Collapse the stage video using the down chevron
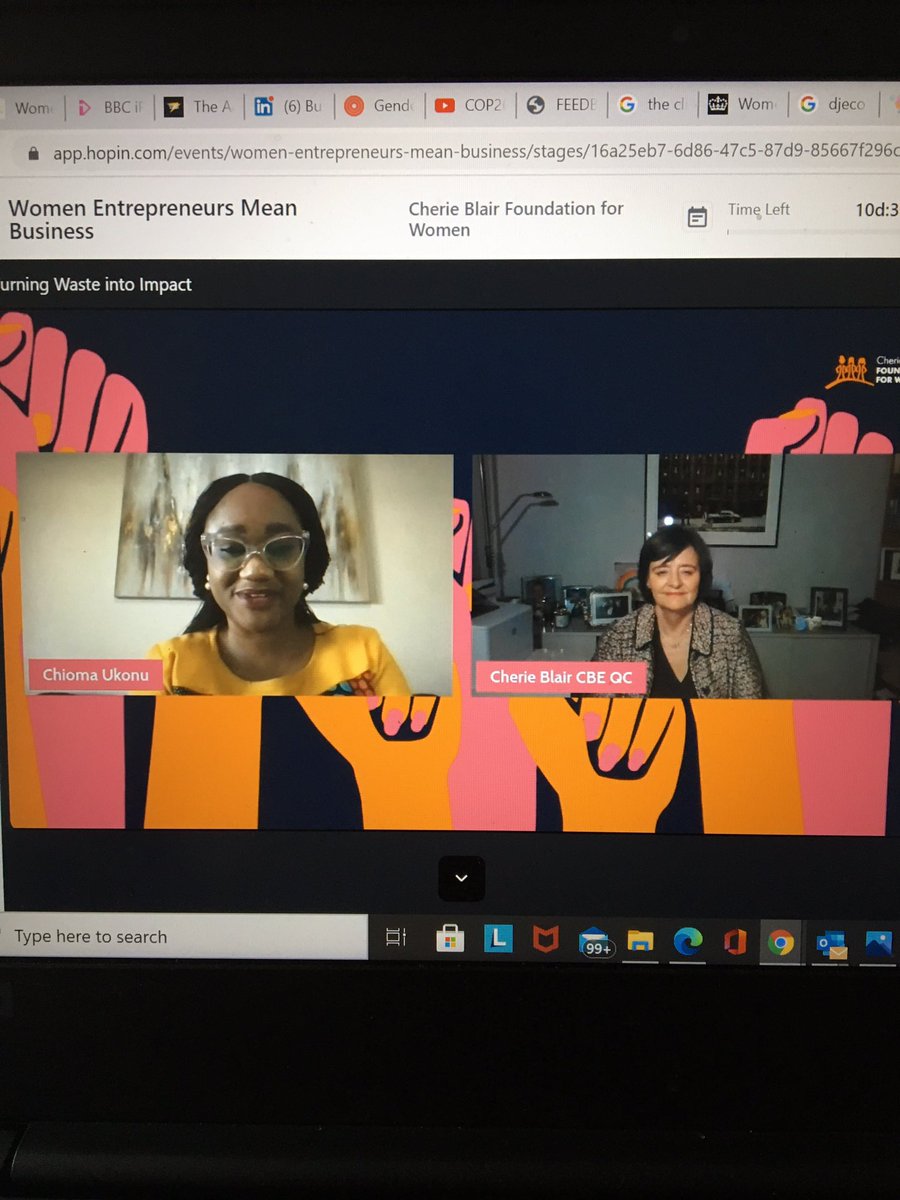The height and width of the screenshot is (1200, 900). tap(461, 878)
